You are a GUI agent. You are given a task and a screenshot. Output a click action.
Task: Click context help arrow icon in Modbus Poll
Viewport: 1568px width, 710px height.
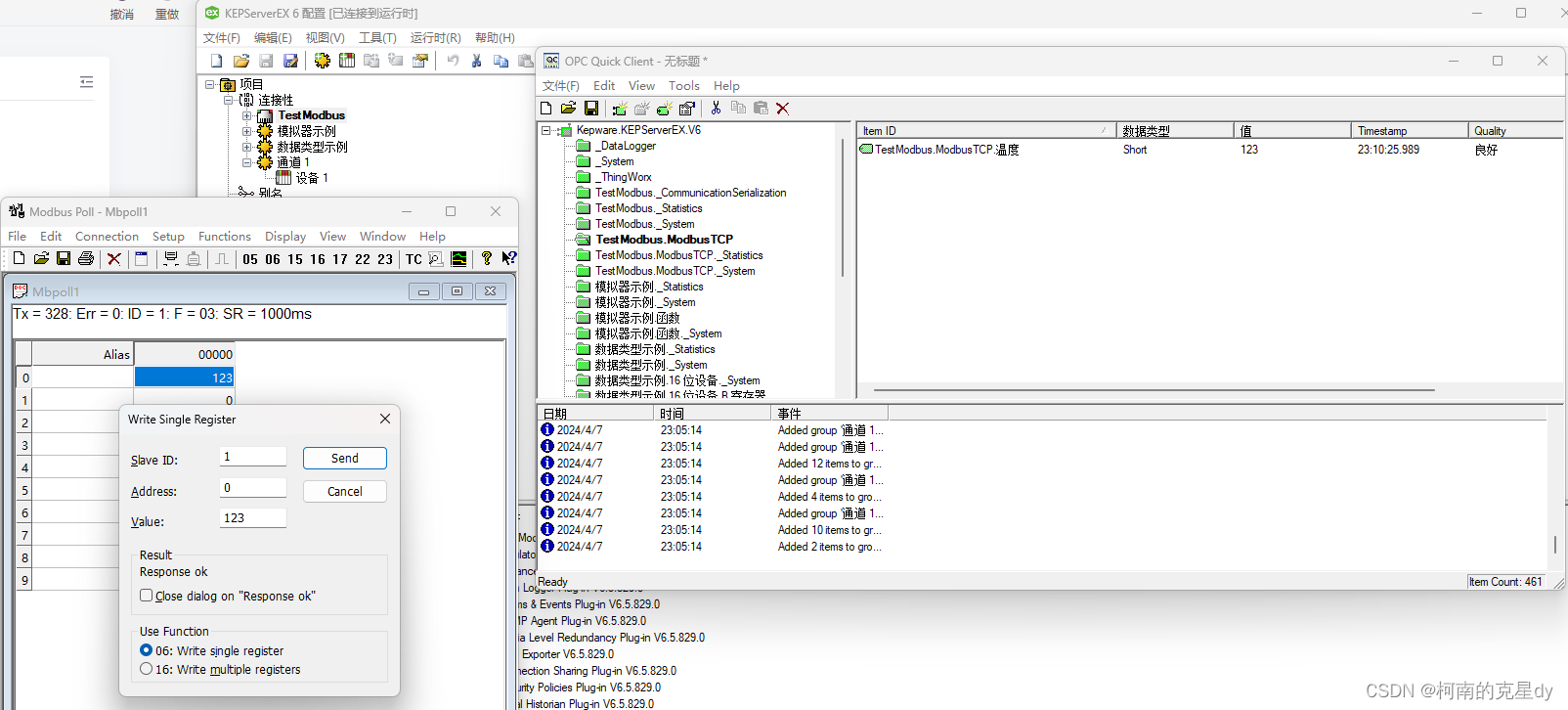point(508,258)
